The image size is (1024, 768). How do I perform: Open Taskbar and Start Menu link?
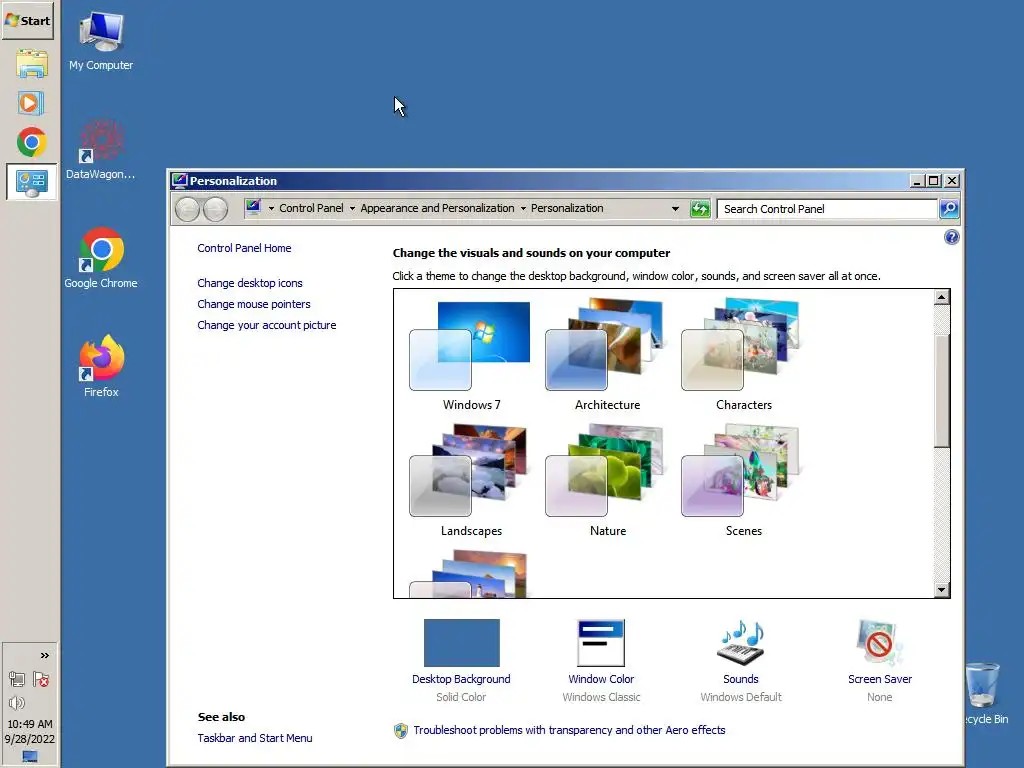click(255, 738)
